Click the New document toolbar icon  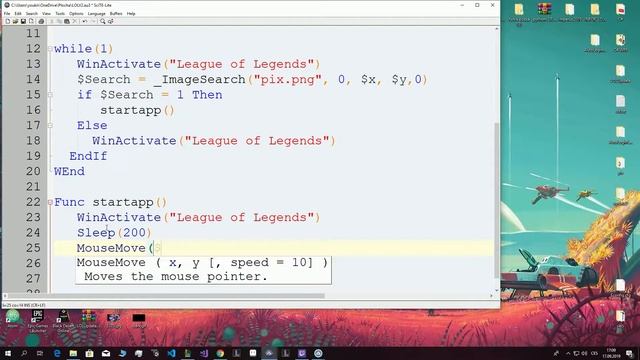(x=7, y=21)
